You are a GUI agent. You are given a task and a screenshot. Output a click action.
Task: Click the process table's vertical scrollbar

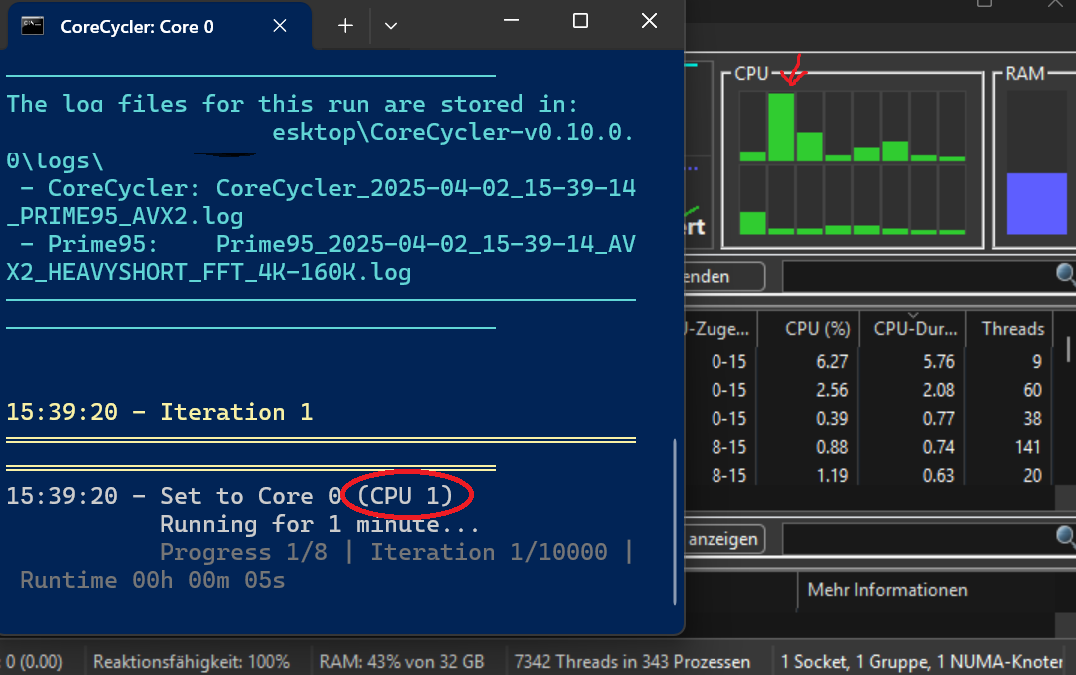(1068, 350)
